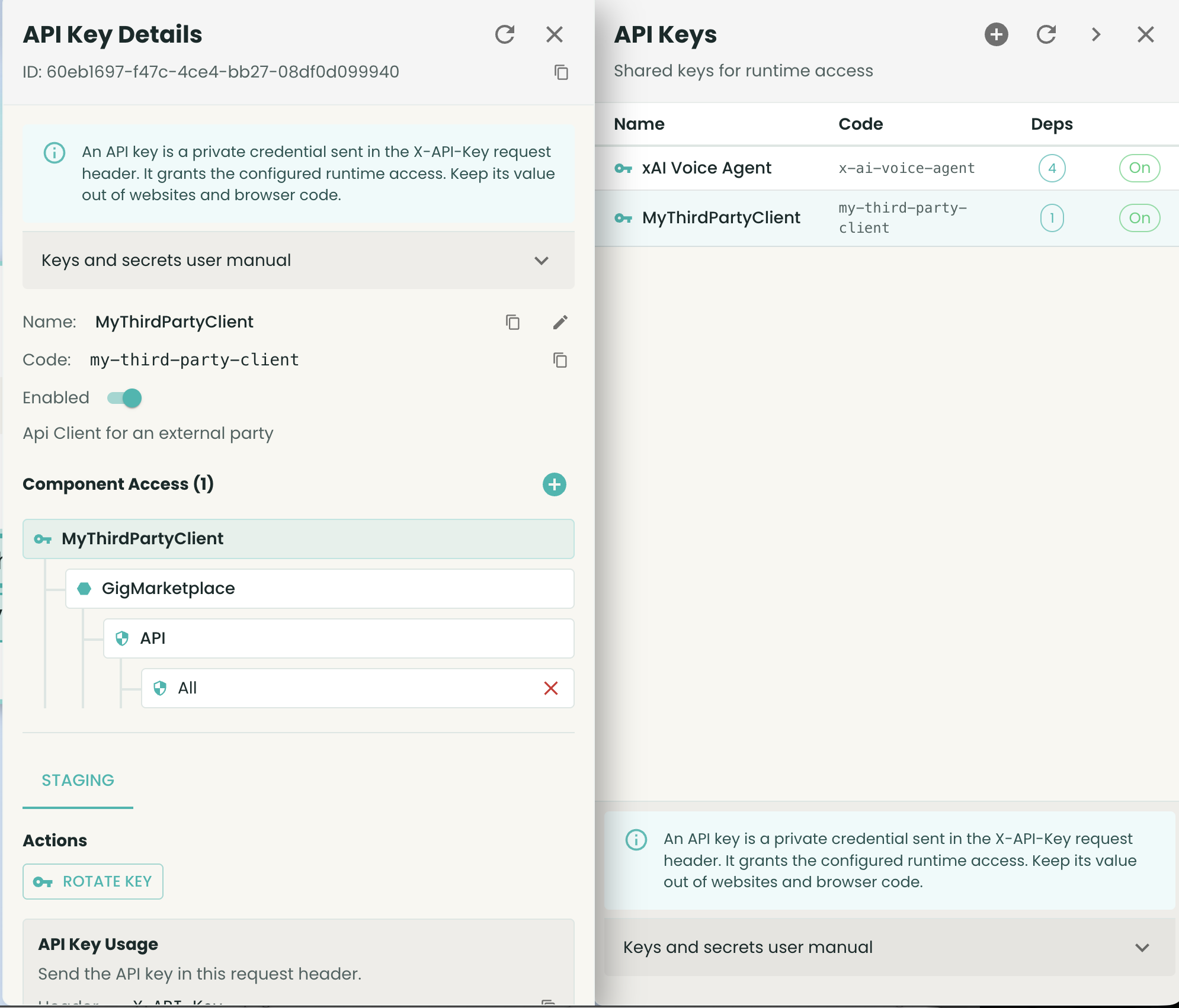Add component access with plus icon
1179x1008 pixels.
coord(555,484)
